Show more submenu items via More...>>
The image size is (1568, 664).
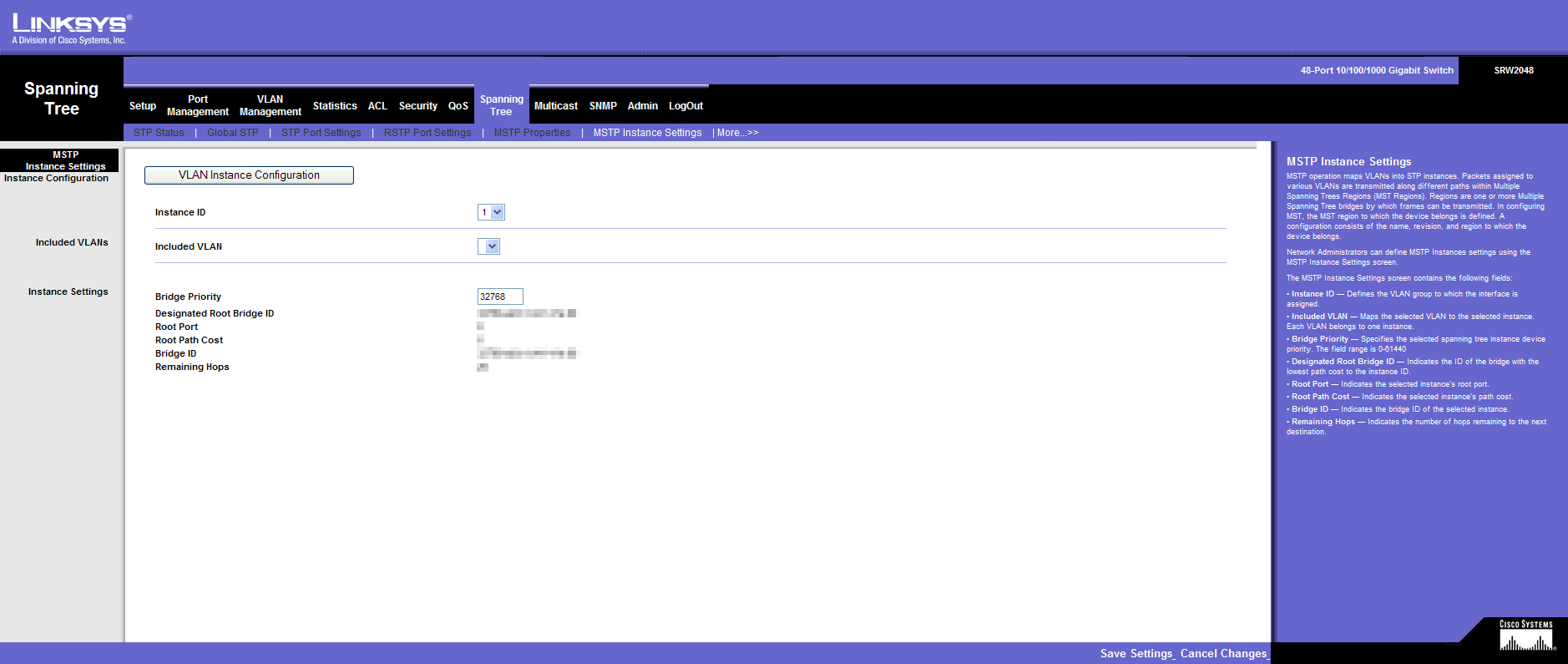tap(737, 133)
